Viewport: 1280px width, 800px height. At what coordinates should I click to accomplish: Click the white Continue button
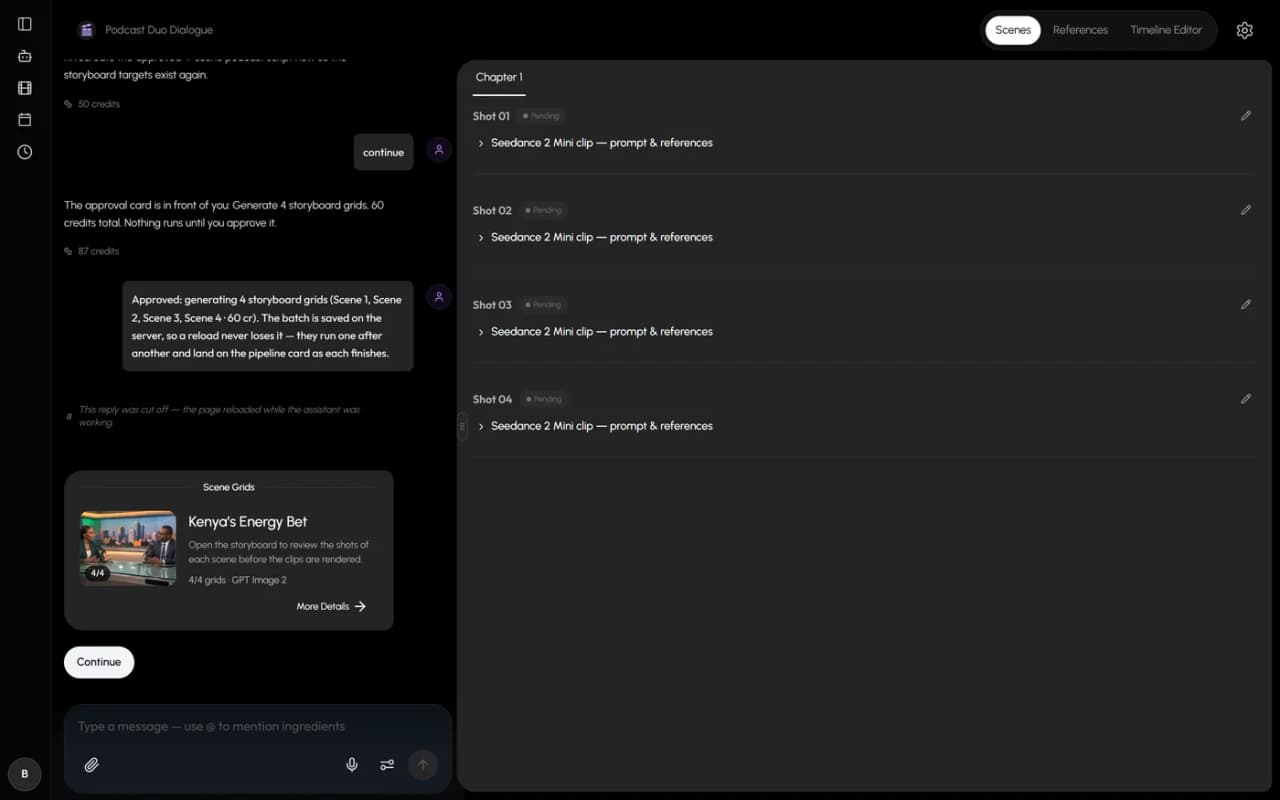click(x=99, y=662)
